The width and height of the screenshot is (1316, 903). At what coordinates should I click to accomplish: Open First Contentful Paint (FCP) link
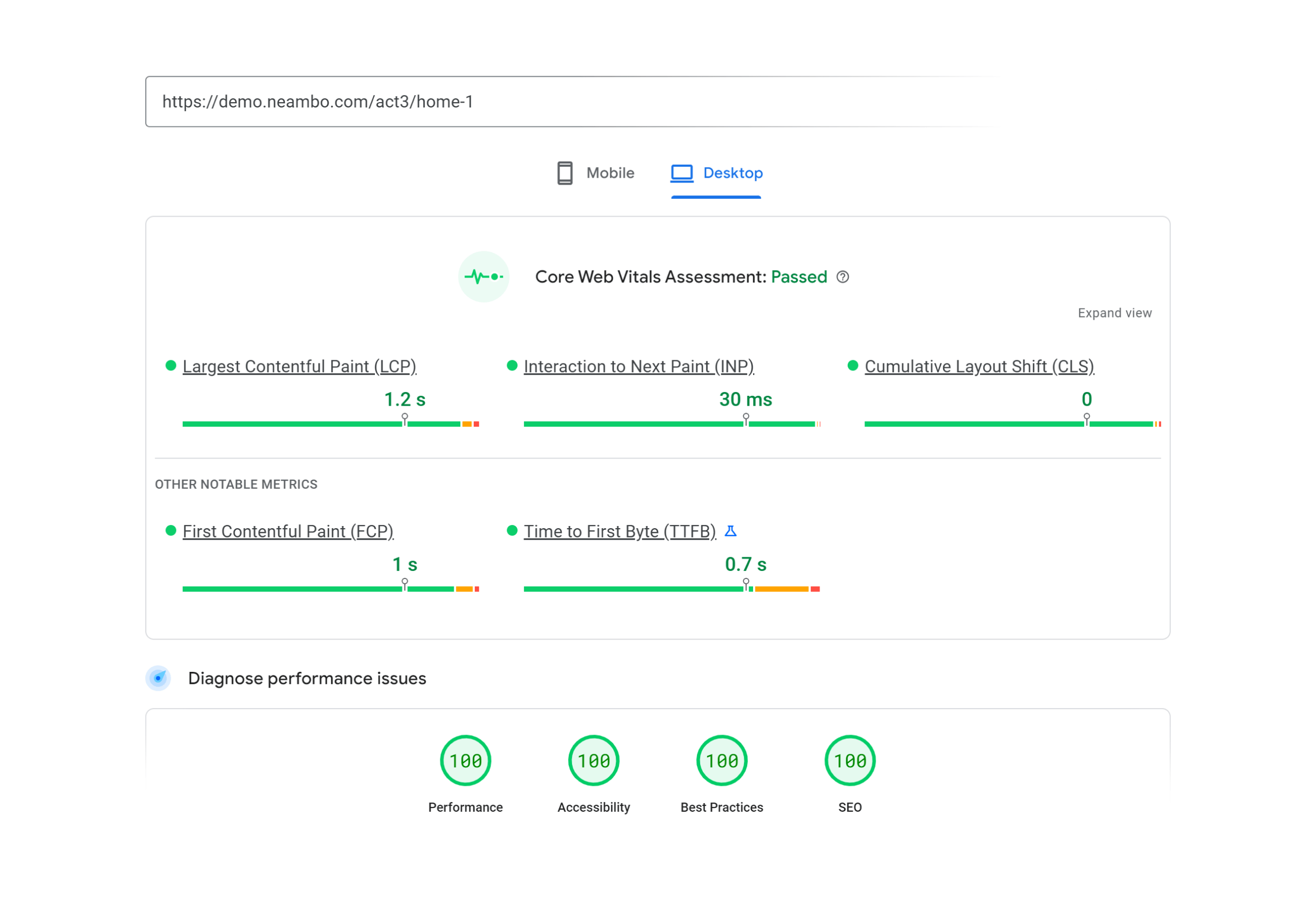(x=287, y=531)
